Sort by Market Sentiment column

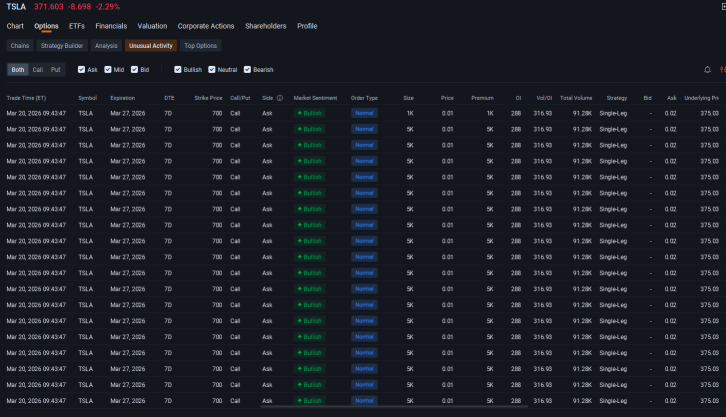(315, 98)
